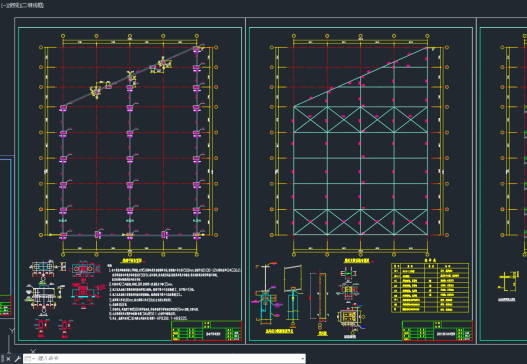Open command line customize wrench menu
527x364 pixels.
click(17, 359)
